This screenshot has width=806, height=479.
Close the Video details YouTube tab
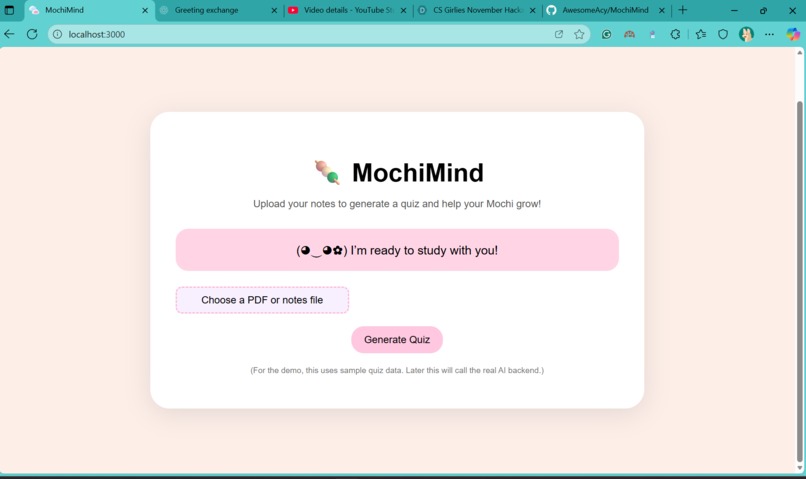pos(404,10)
